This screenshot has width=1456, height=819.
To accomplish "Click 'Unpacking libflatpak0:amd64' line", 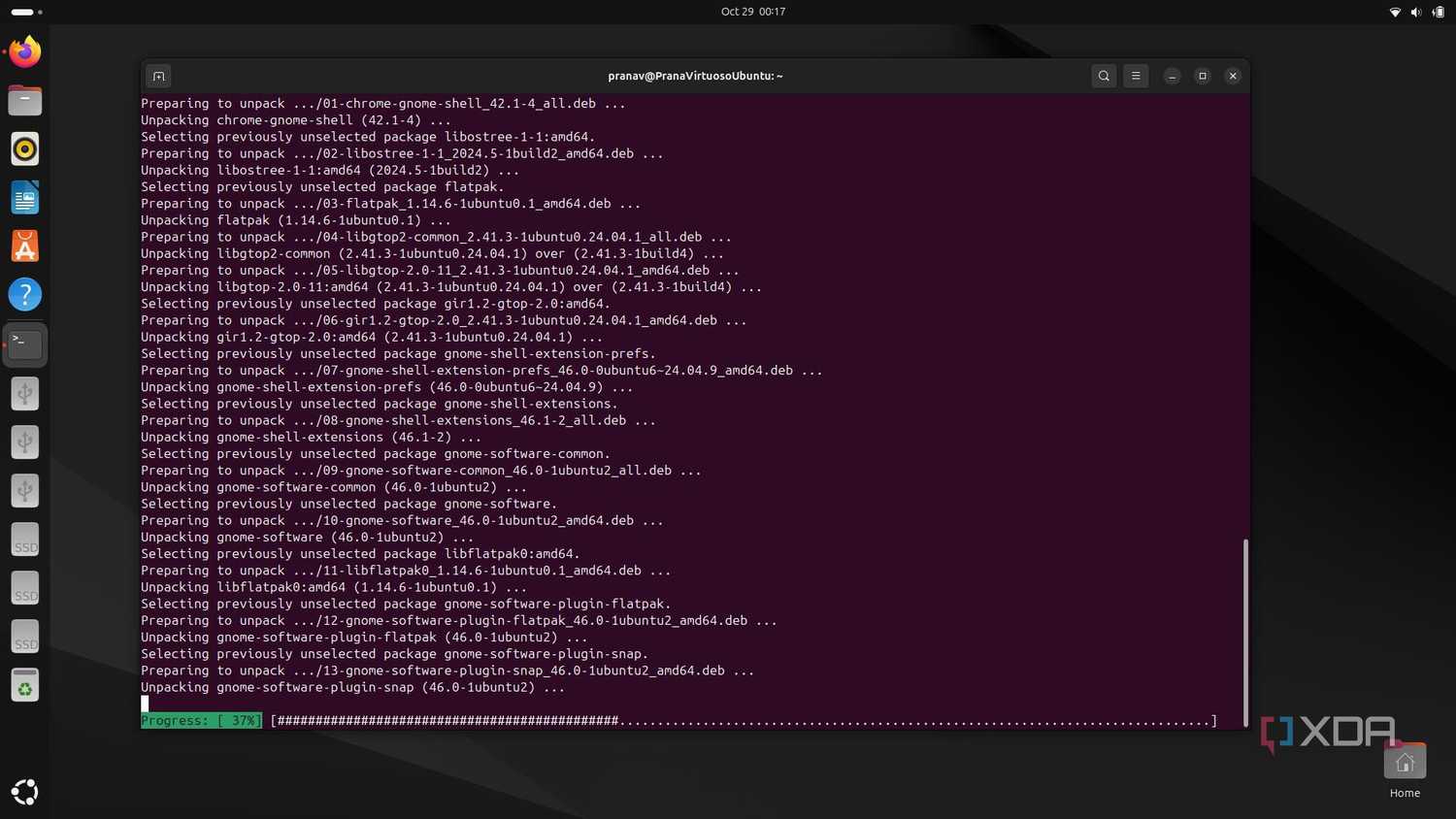I will coord(334,587).
